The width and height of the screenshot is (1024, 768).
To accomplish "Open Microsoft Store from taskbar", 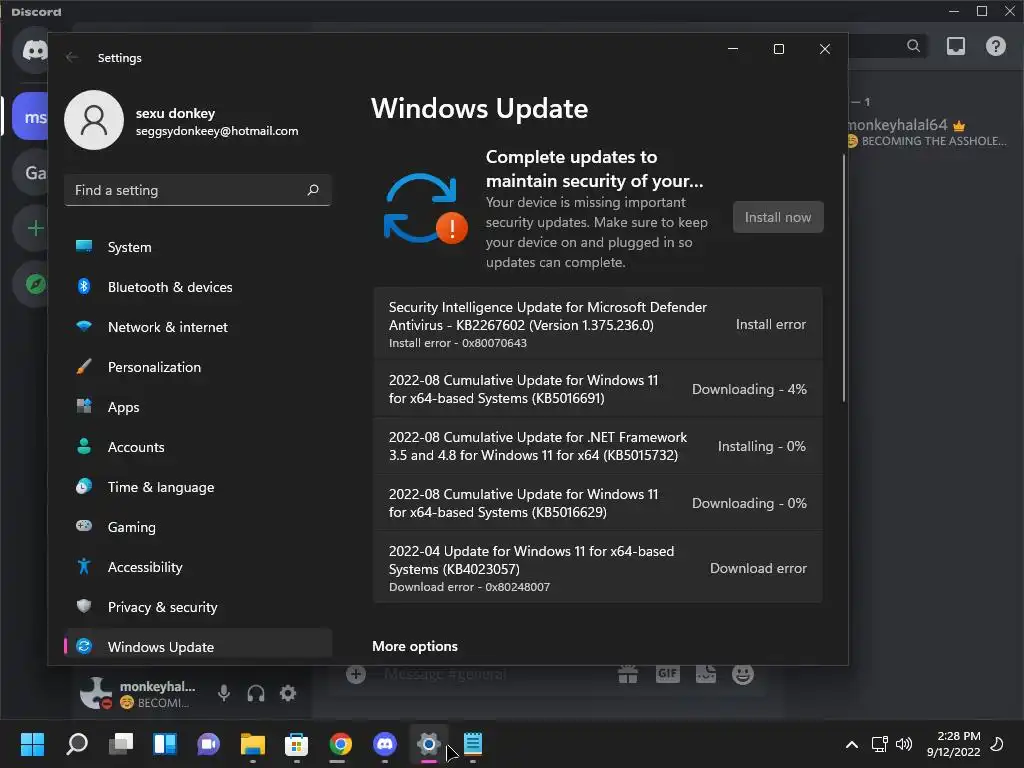I will tap(296, 744).
